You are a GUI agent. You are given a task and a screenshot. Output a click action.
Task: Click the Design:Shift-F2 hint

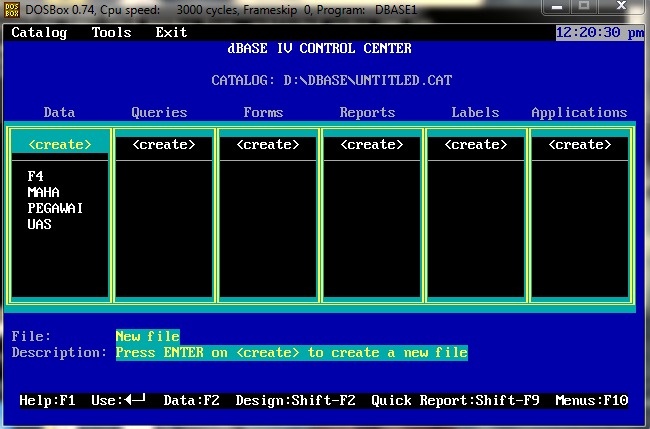pyautogui.click(x=296, y=400)
